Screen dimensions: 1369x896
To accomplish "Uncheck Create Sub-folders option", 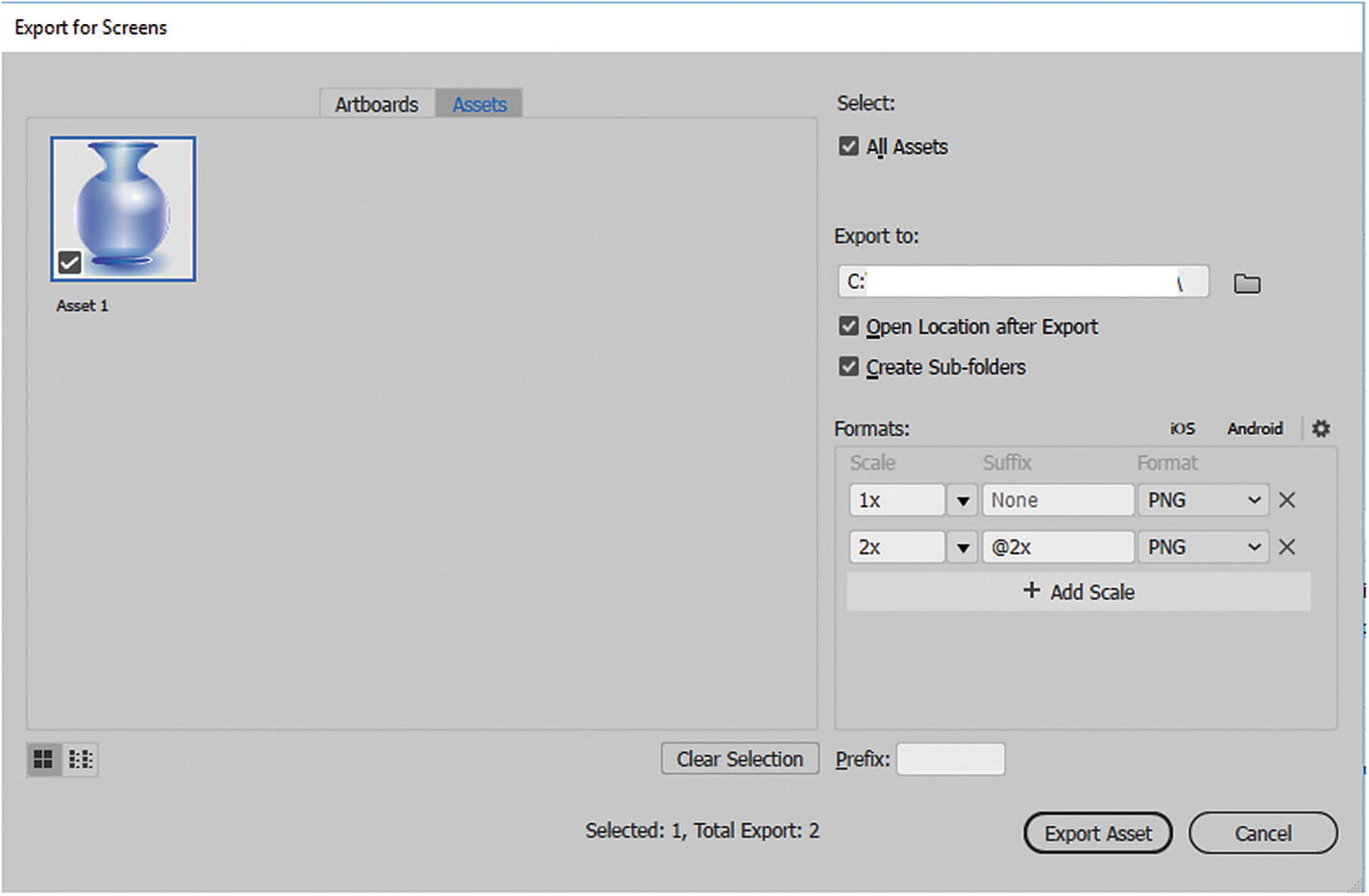I will pyautogui.click(x=848, y=367).
